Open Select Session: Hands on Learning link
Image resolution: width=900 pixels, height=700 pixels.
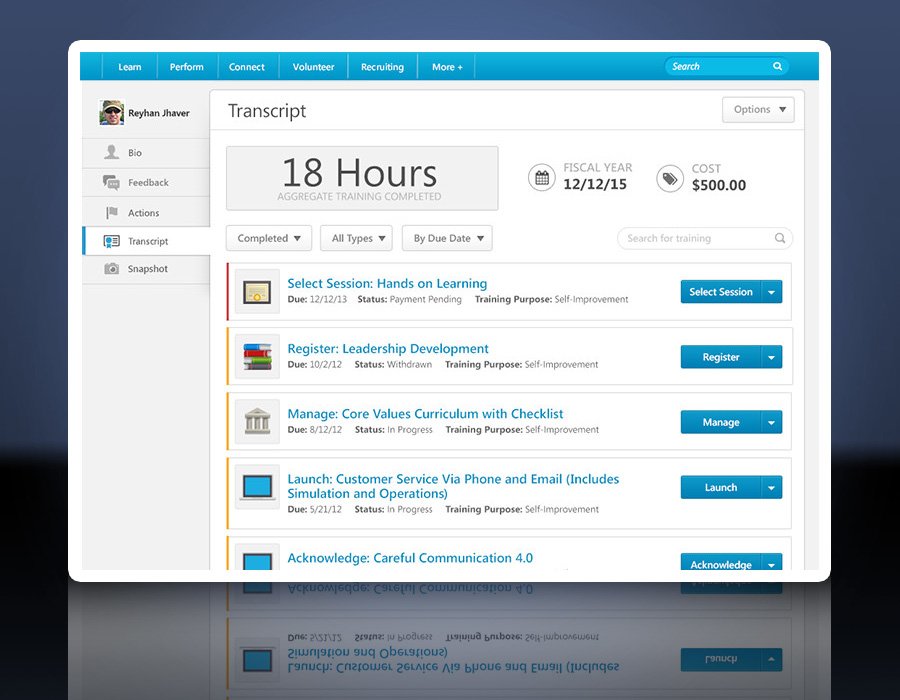(387, 283)
